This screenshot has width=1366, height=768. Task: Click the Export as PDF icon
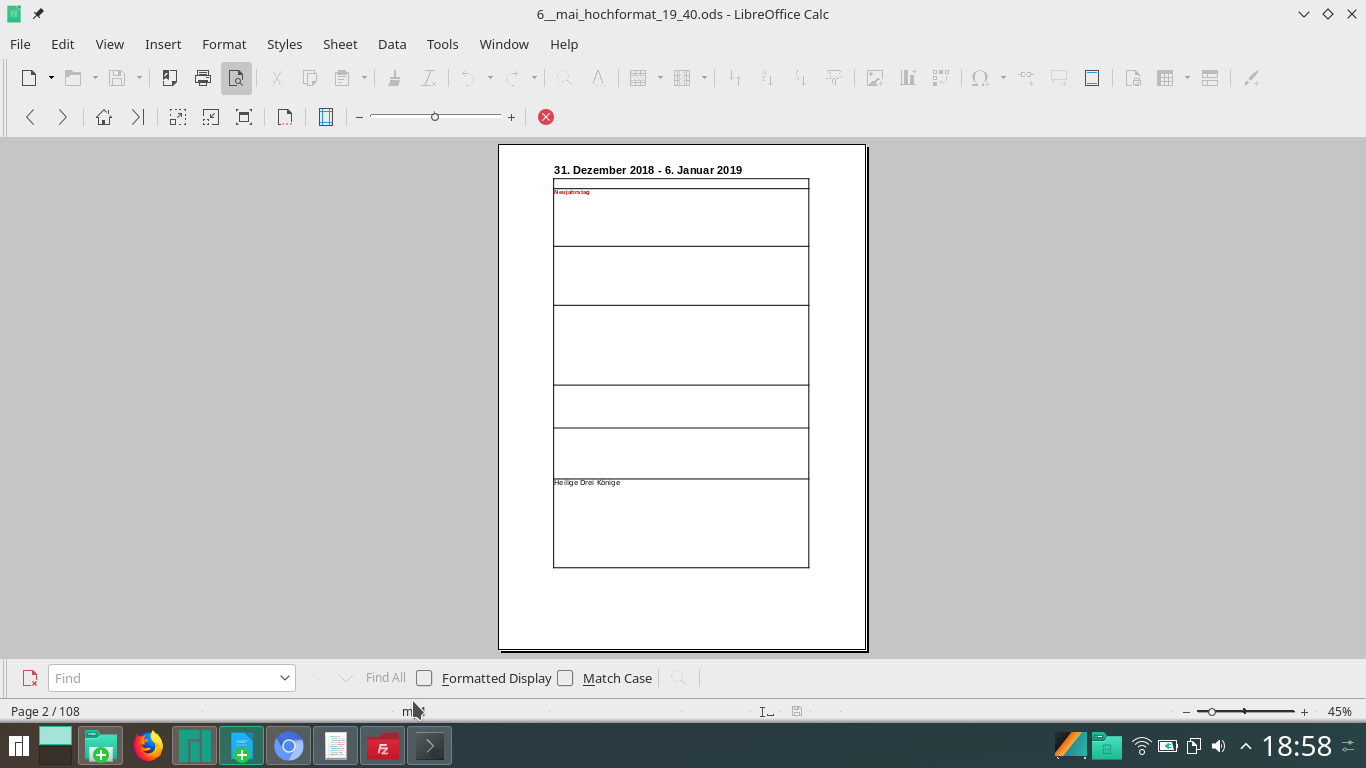coord(170,78)
